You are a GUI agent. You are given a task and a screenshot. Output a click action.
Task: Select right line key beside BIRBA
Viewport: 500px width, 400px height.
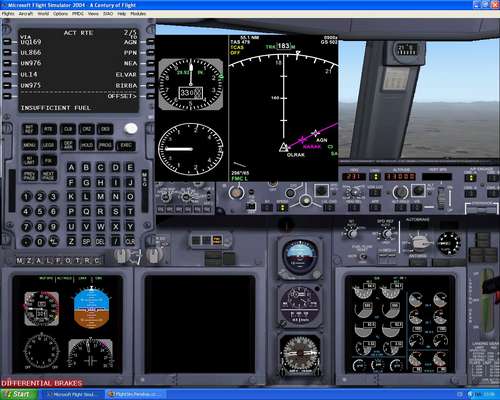(x=150, y=85)
